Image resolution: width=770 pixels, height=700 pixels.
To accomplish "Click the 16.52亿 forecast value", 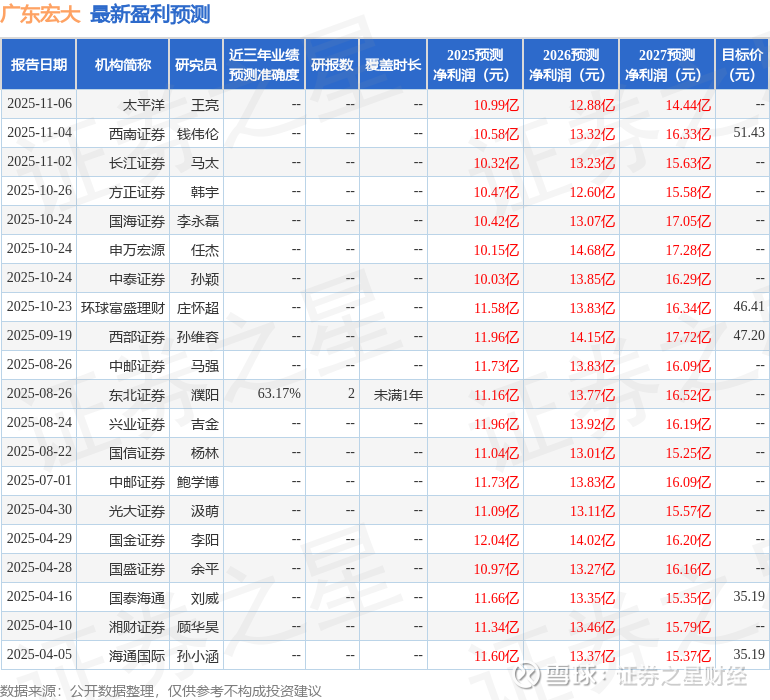I will click(688, 394).
